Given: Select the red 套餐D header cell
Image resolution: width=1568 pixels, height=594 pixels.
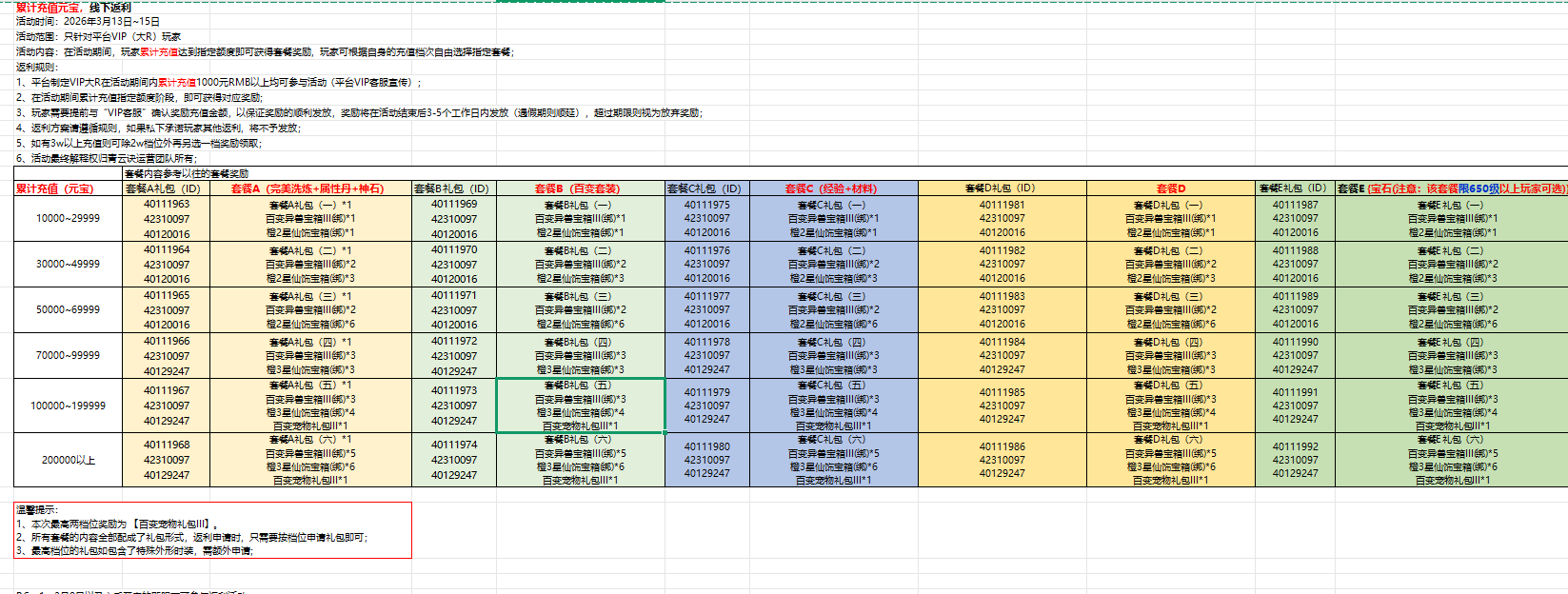Looking at the screenshot, I should pyautogui.click(x=1170, y=188).
